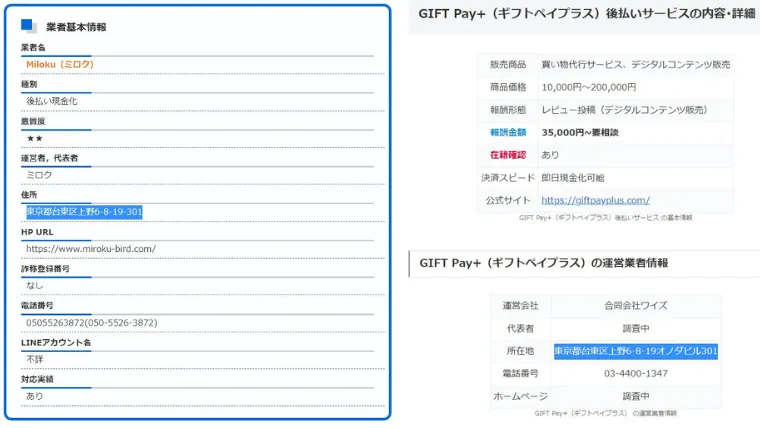Open the giftpayplus.com official site link

tap(595, 200)
